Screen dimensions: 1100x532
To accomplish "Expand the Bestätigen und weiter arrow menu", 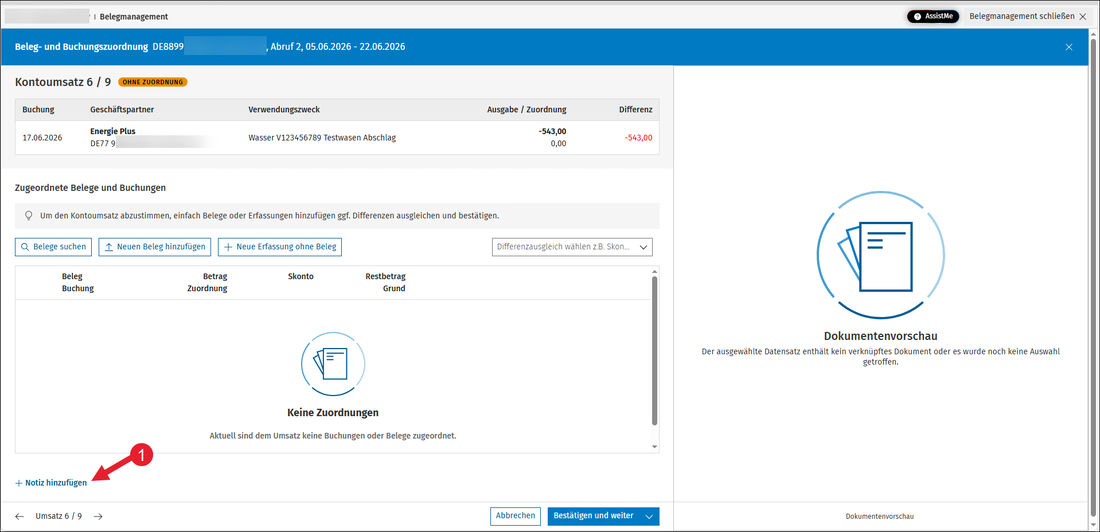I will [649, 517].
